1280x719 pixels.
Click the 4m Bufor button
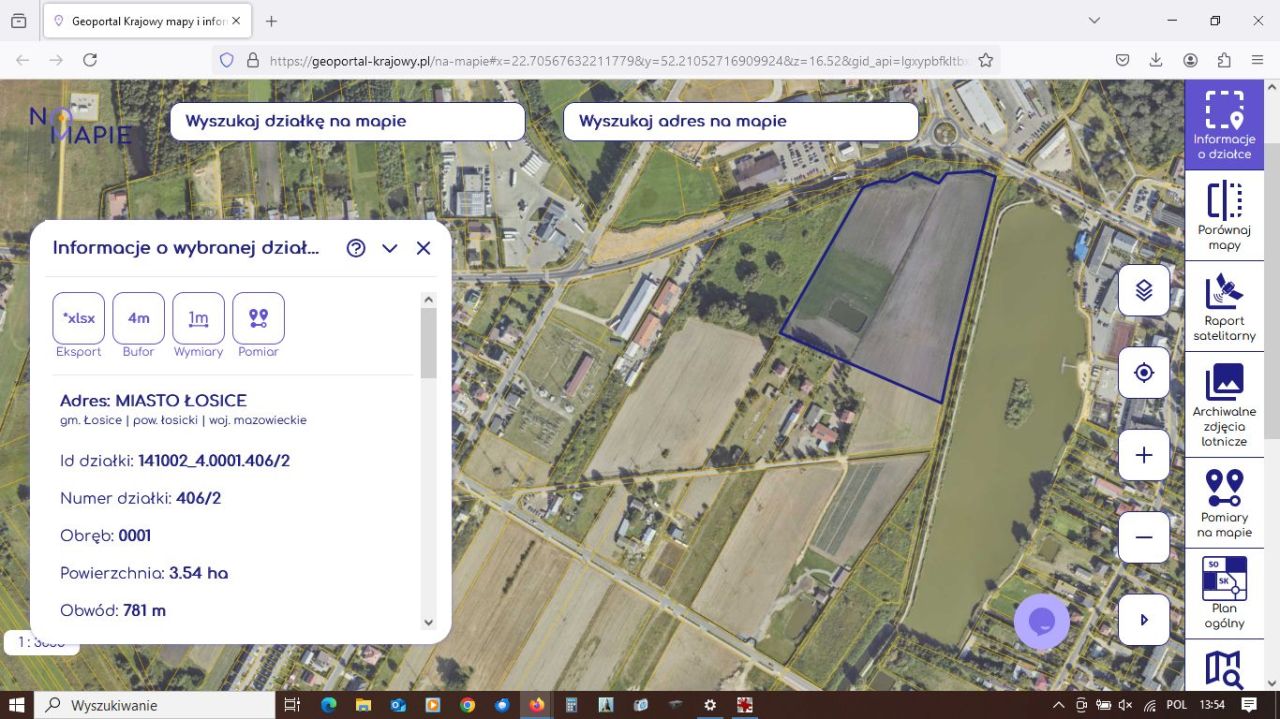(138, 318)
